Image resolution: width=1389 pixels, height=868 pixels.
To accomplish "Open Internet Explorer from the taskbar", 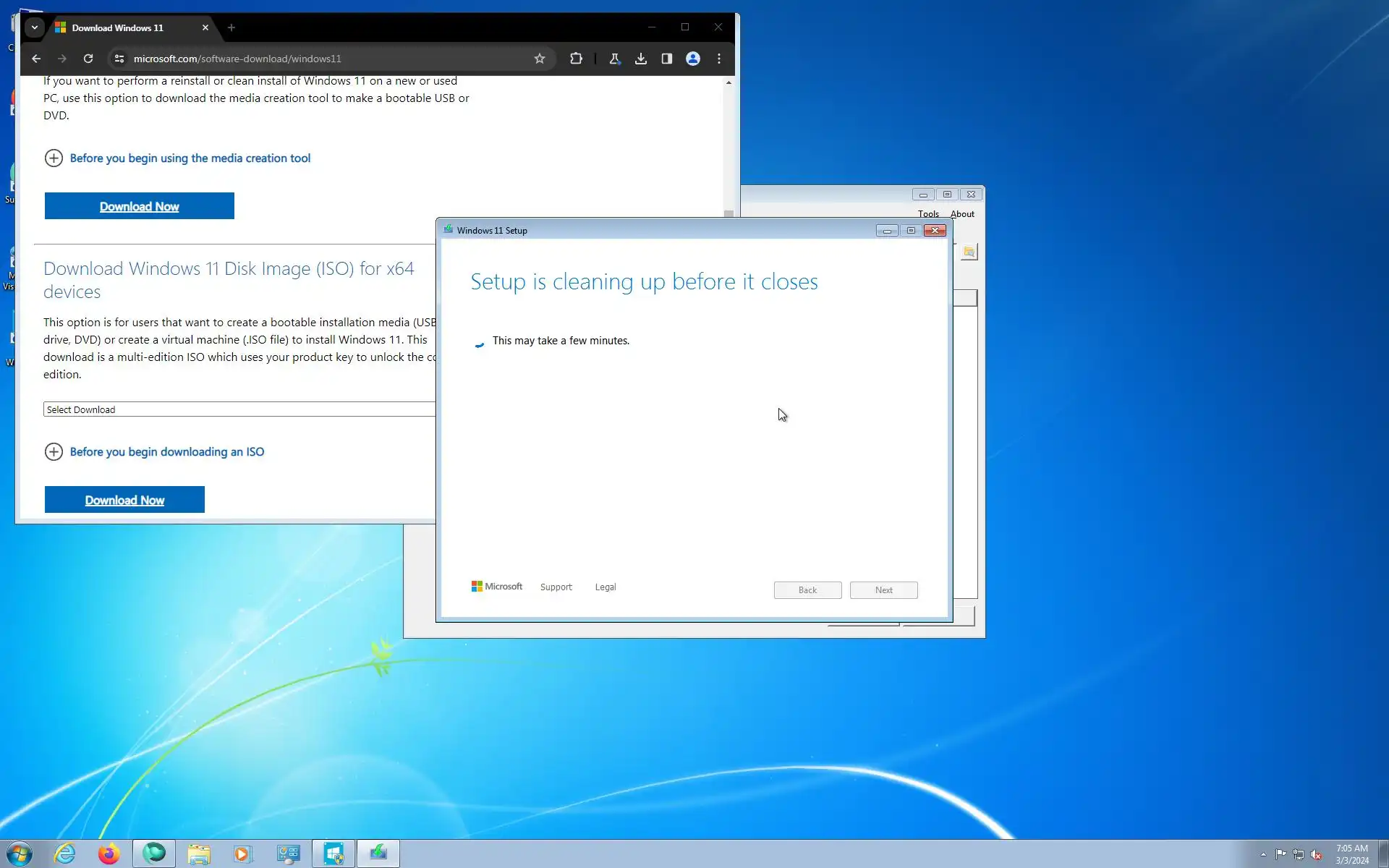I will click(x=64, y=854).
